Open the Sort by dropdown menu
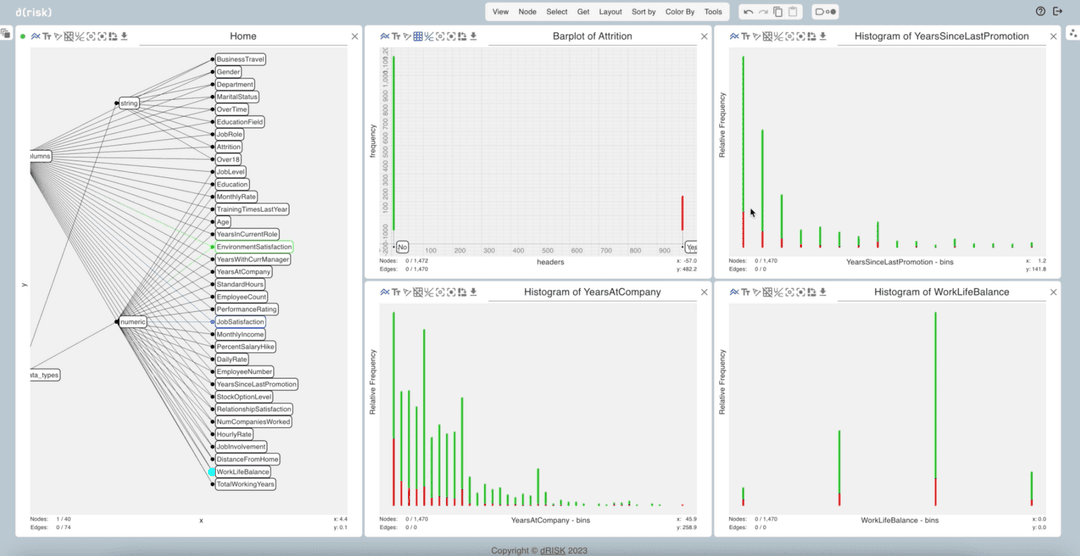Image resolution: width=1080 pixels, height=556 pixels. pos(644,12)
